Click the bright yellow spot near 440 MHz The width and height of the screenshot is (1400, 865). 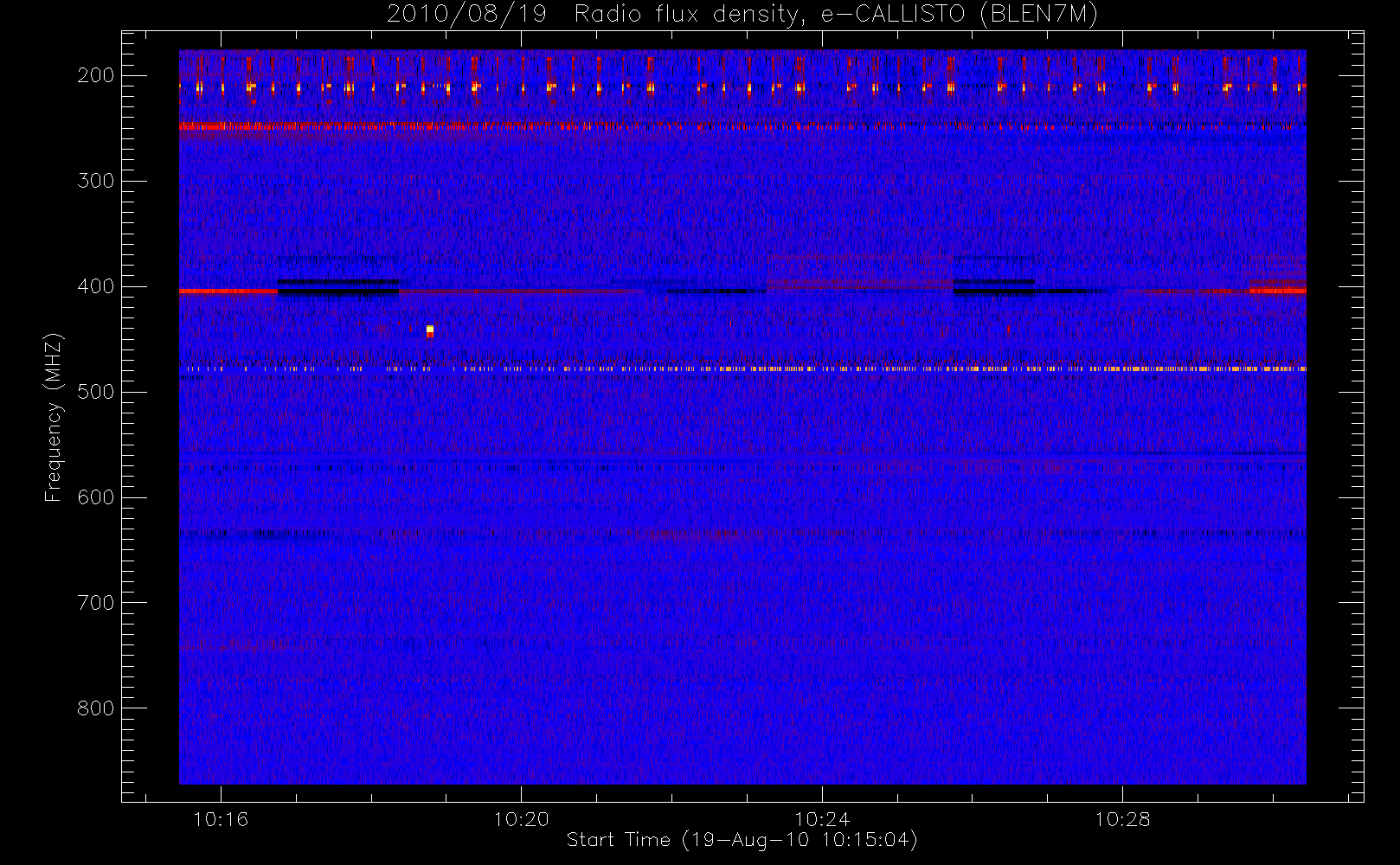(x=430, y=330)
